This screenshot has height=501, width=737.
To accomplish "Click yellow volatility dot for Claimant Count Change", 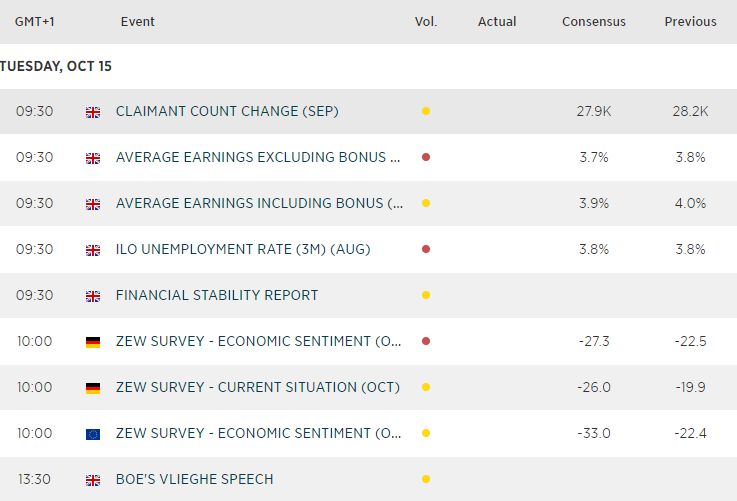I will [426, 111].
